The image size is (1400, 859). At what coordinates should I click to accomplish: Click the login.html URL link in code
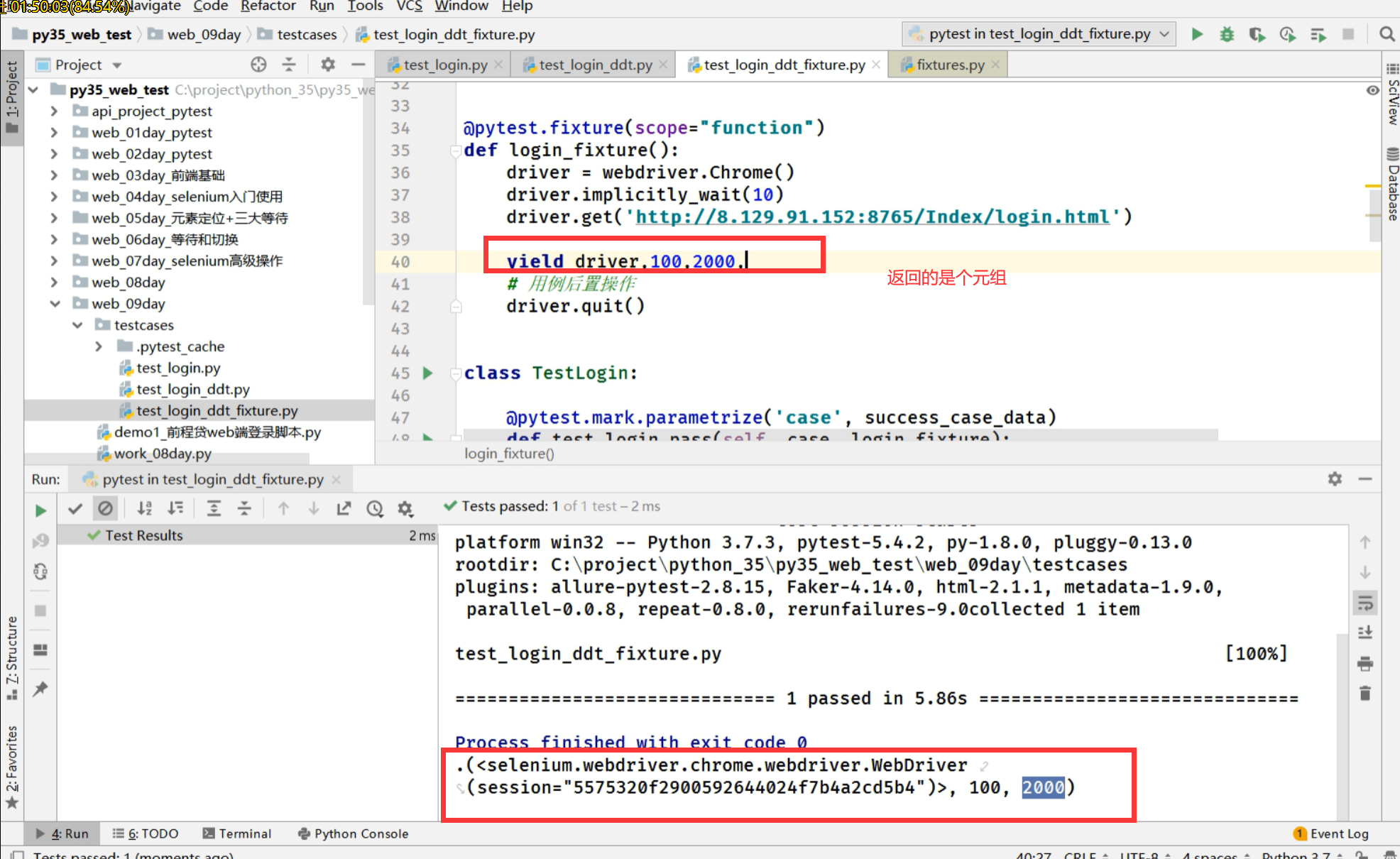(872, 217)
